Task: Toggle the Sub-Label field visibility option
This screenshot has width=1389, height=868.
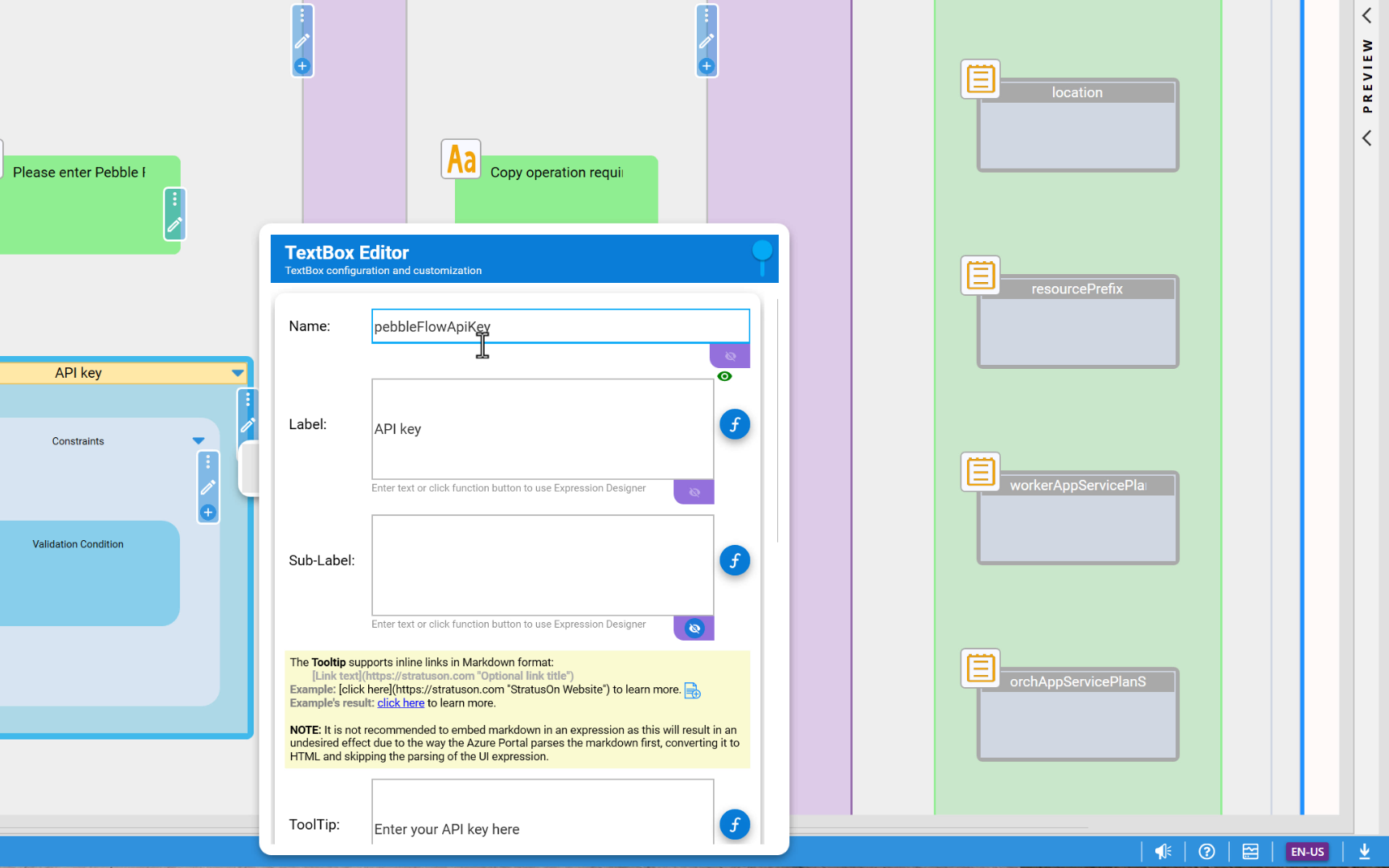Action: click(694, 628)
